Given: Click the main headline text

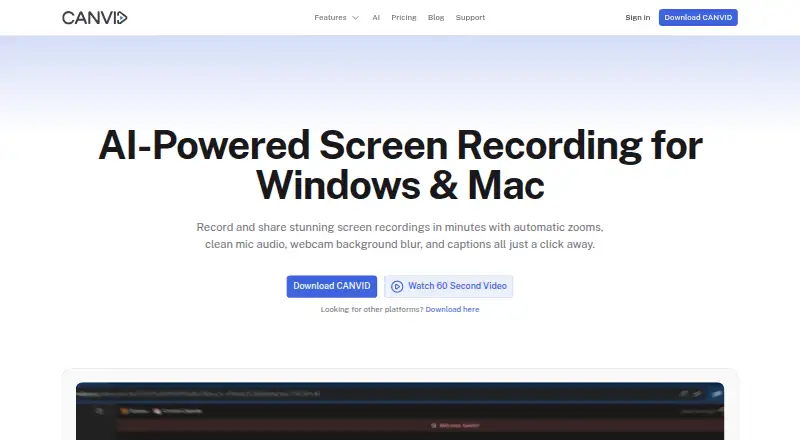Looking at the screenshot, I should click(x=400, y=165).
